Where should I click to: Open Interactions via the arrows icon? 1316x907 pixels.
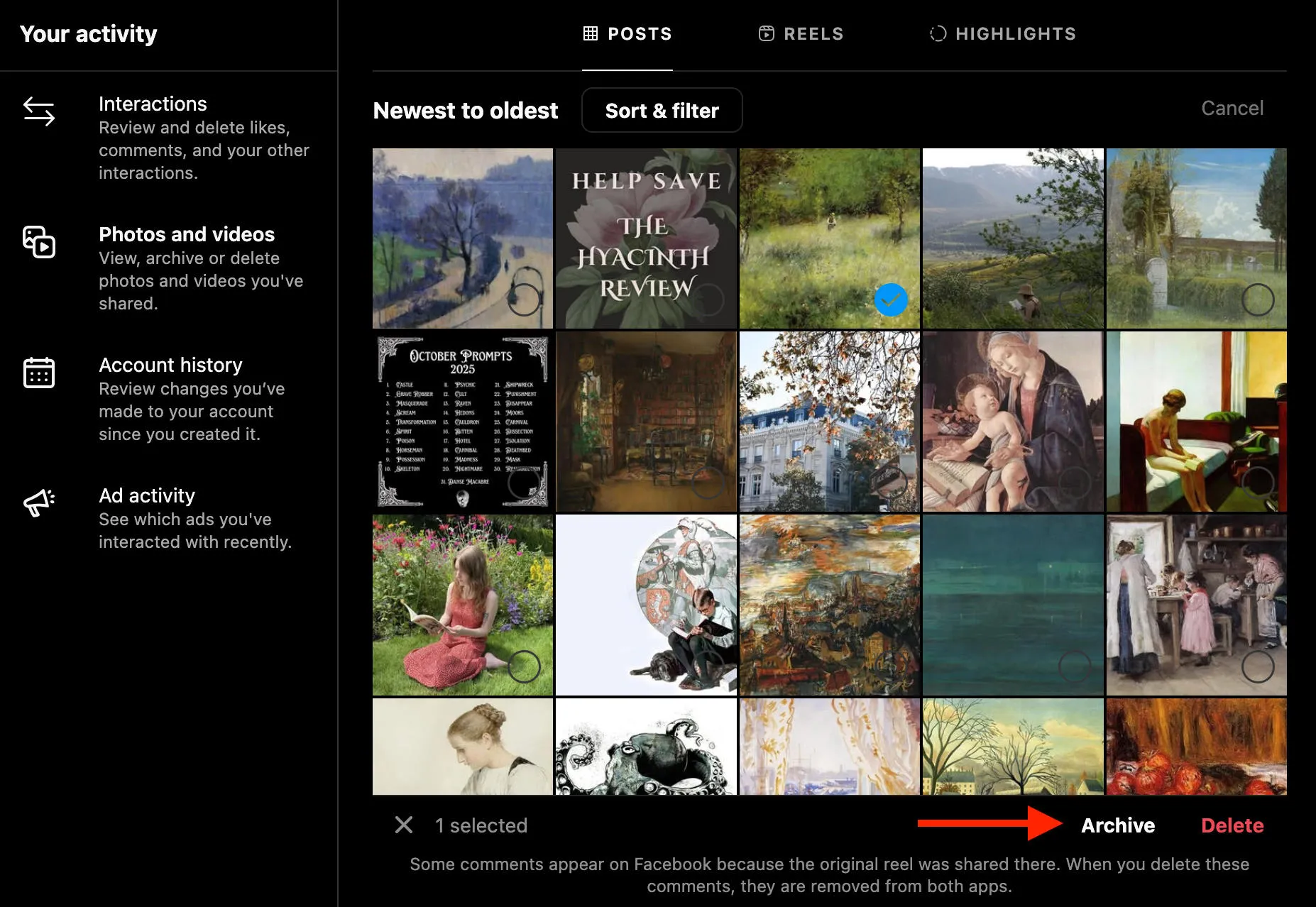click(x=39, y=111)
